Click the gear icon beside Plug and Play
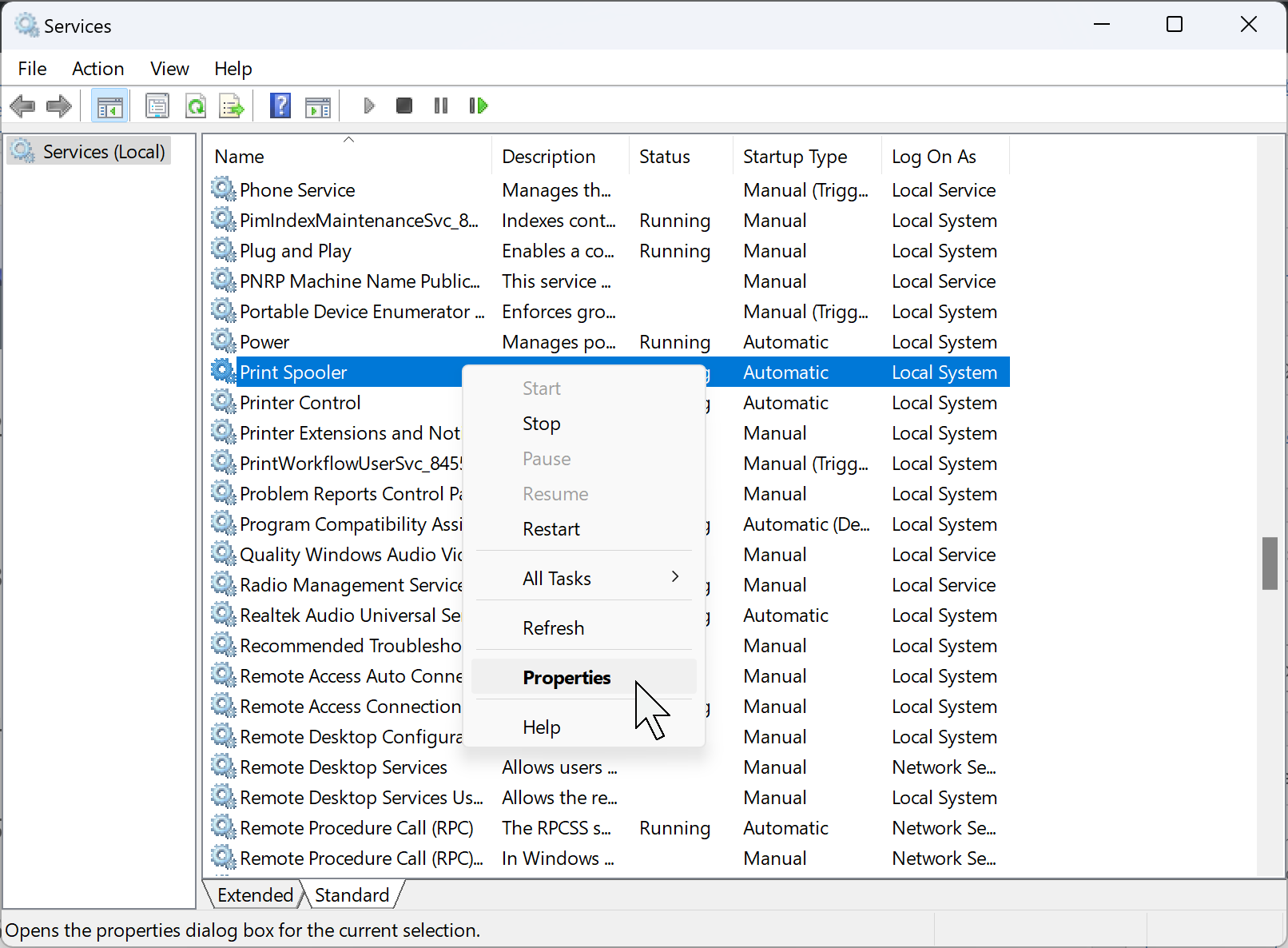 (x=224, y=250)
